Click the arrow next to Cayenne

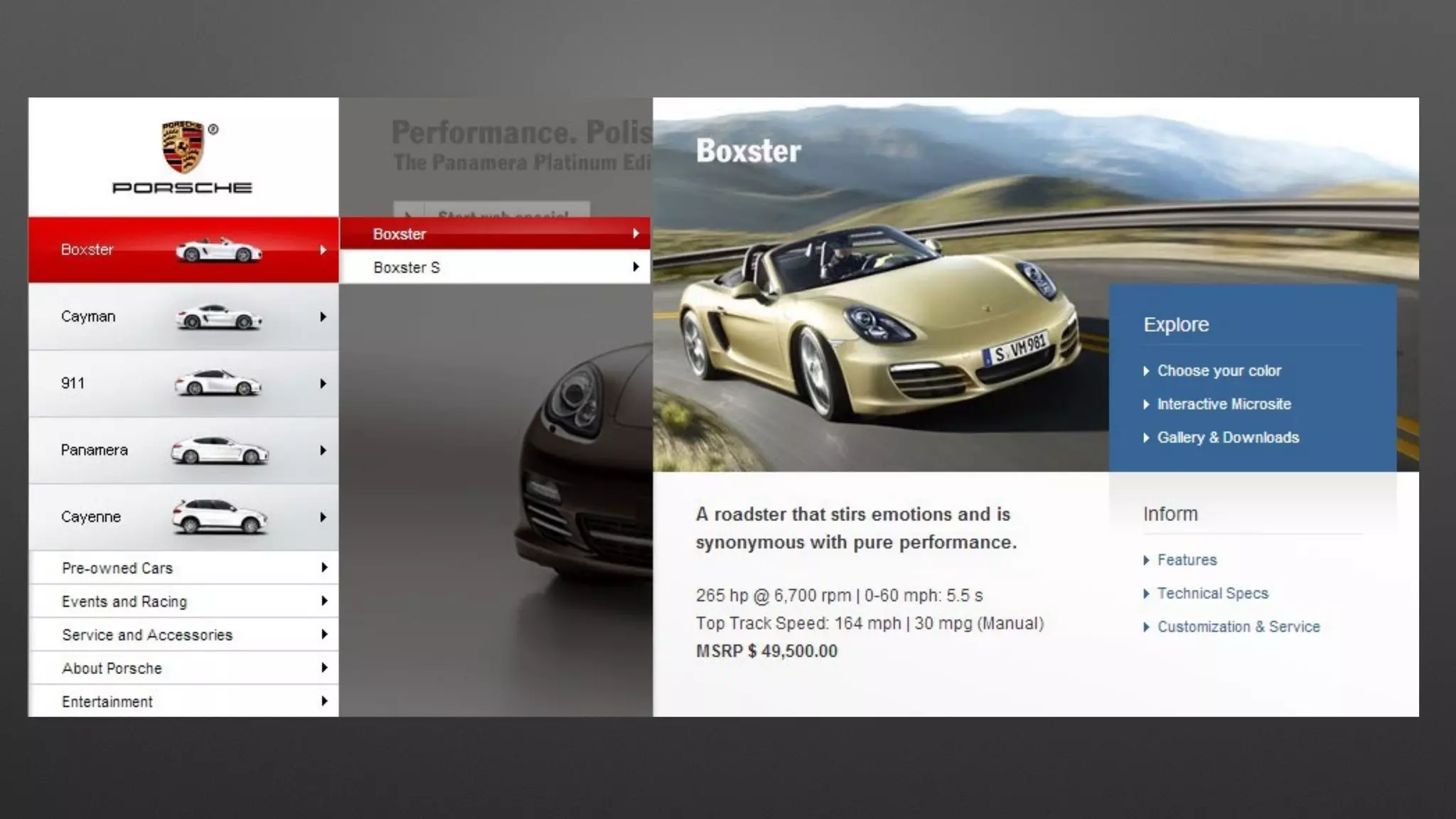pyautogui.click(x=323, y=517)
